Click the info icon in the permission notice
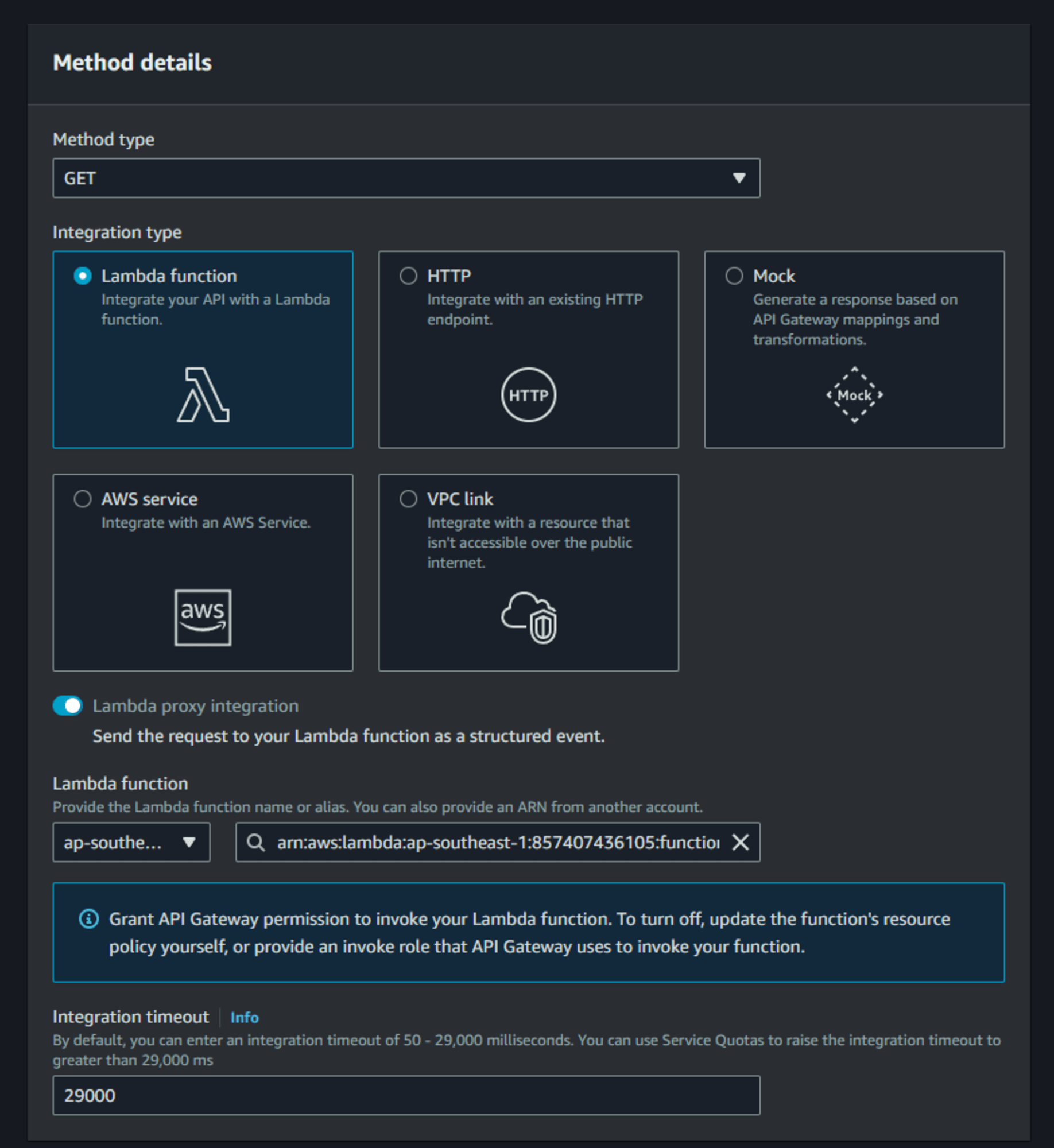 tap(88, 919)
